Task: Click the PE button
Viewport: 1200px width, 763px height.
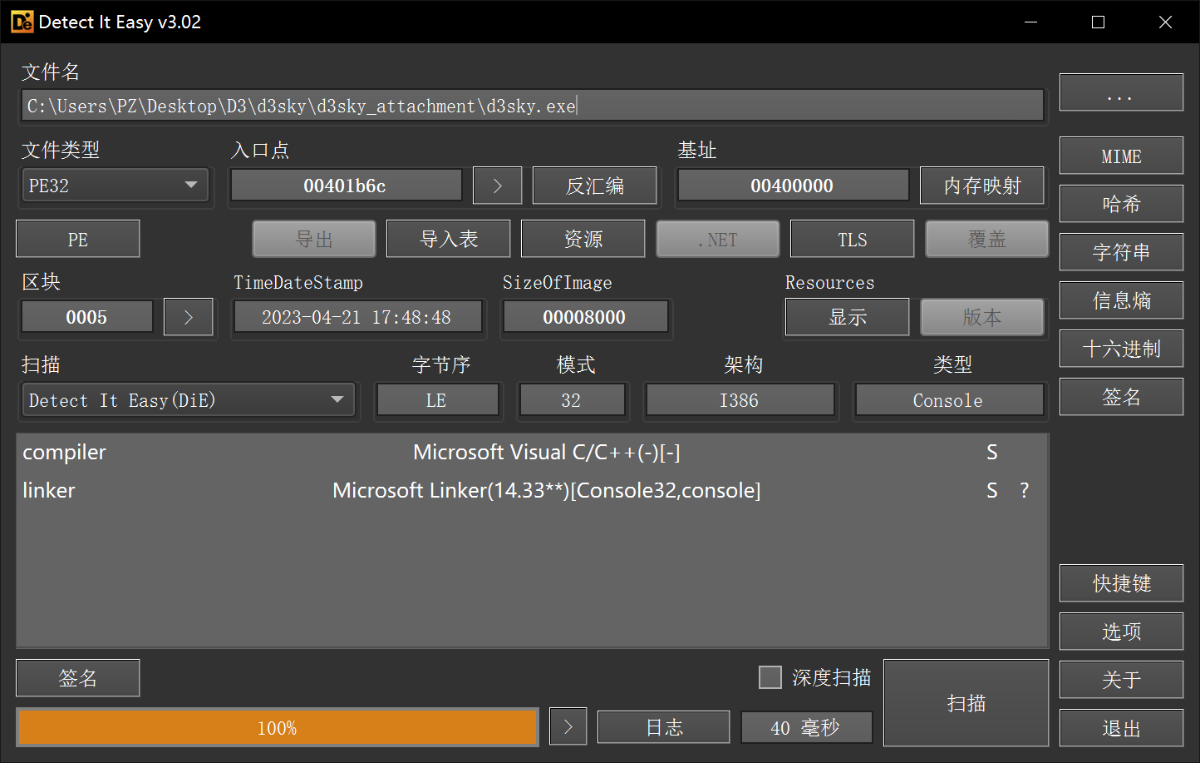Action: (x=78, y=239)
